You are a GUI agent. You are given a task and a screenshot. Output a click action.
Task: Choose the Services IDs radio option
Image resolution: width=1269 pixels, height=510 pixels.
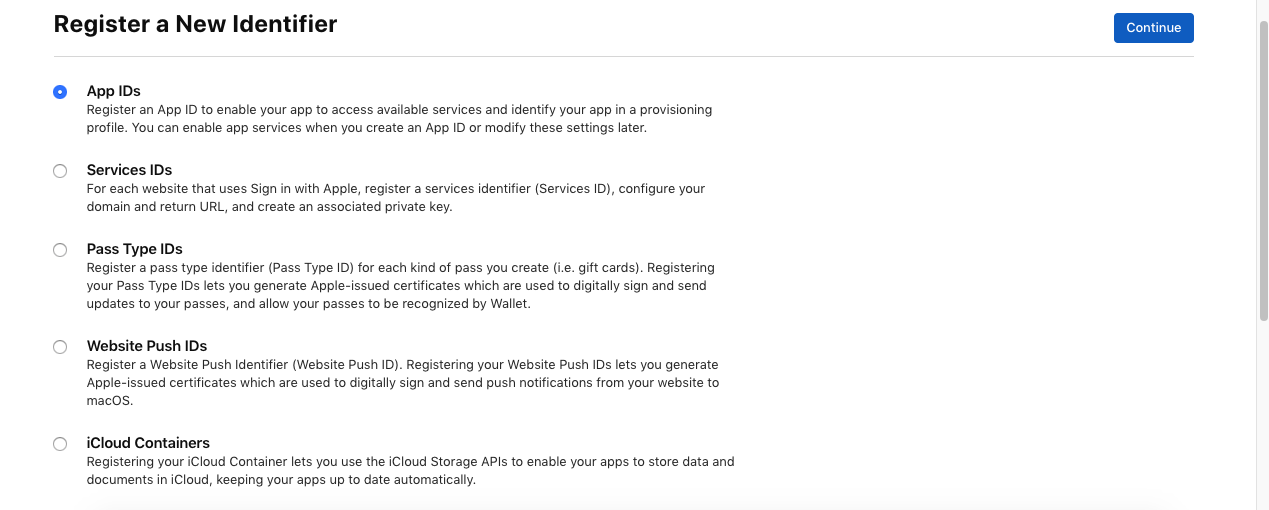[60, 171]
